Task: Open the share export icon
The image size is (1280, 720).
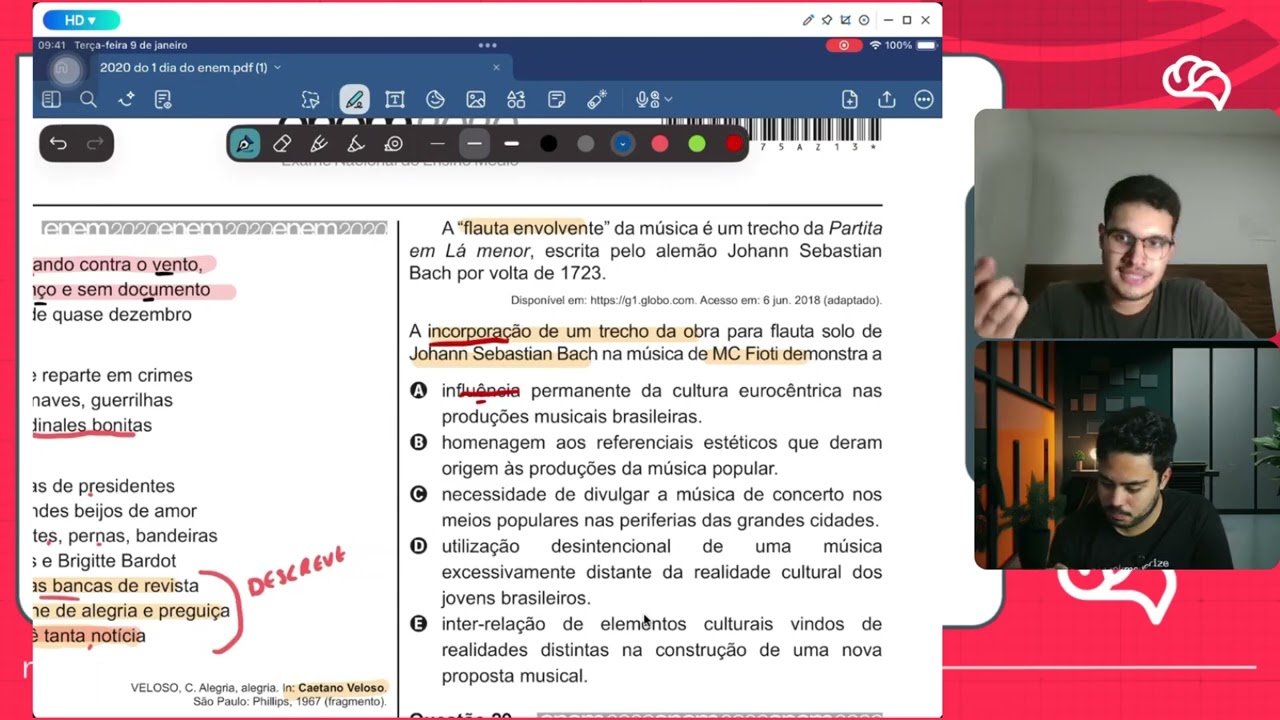Action: pyautogui.click(x=886, y=99)
